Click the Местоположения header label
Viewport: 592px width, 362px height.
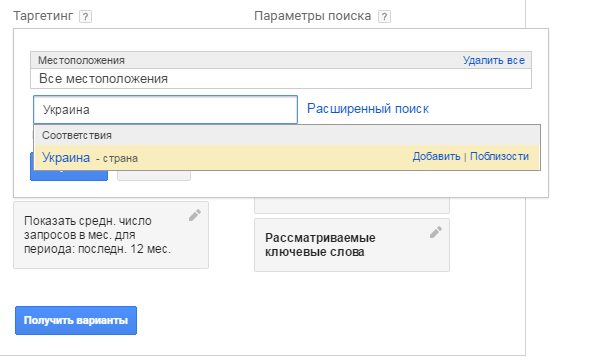81,60
